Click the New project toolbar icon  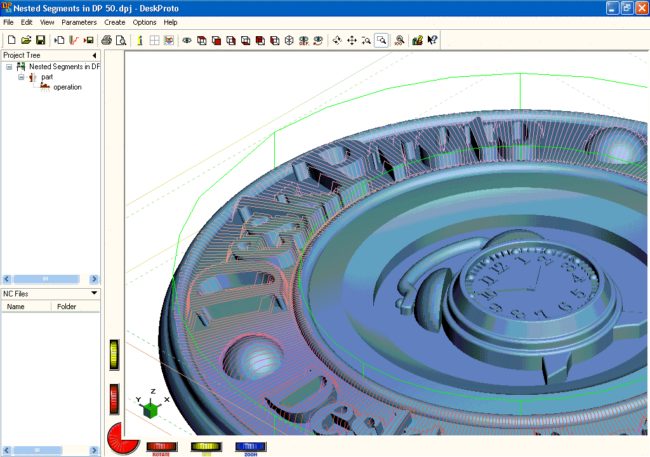pyautogui.click(x=10, y=40)
